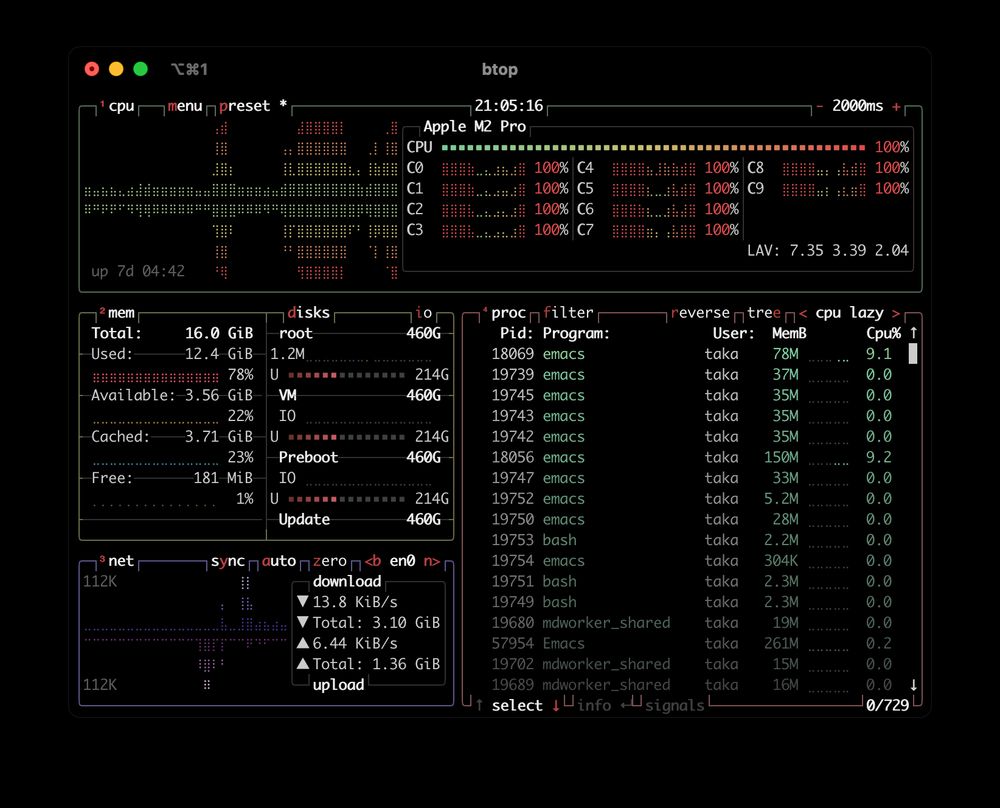Toggle process tree view

(x=763, y=312)
